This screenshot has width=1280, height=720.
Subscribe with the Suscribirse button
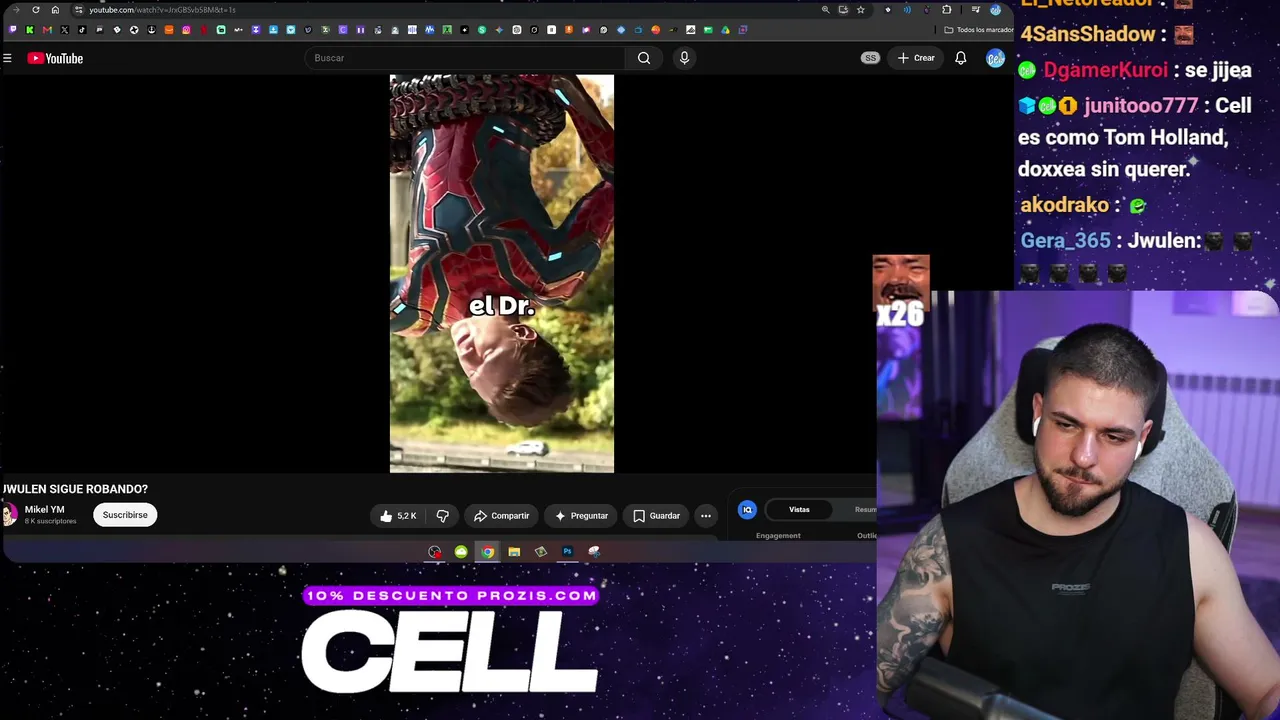coord(125,515)
